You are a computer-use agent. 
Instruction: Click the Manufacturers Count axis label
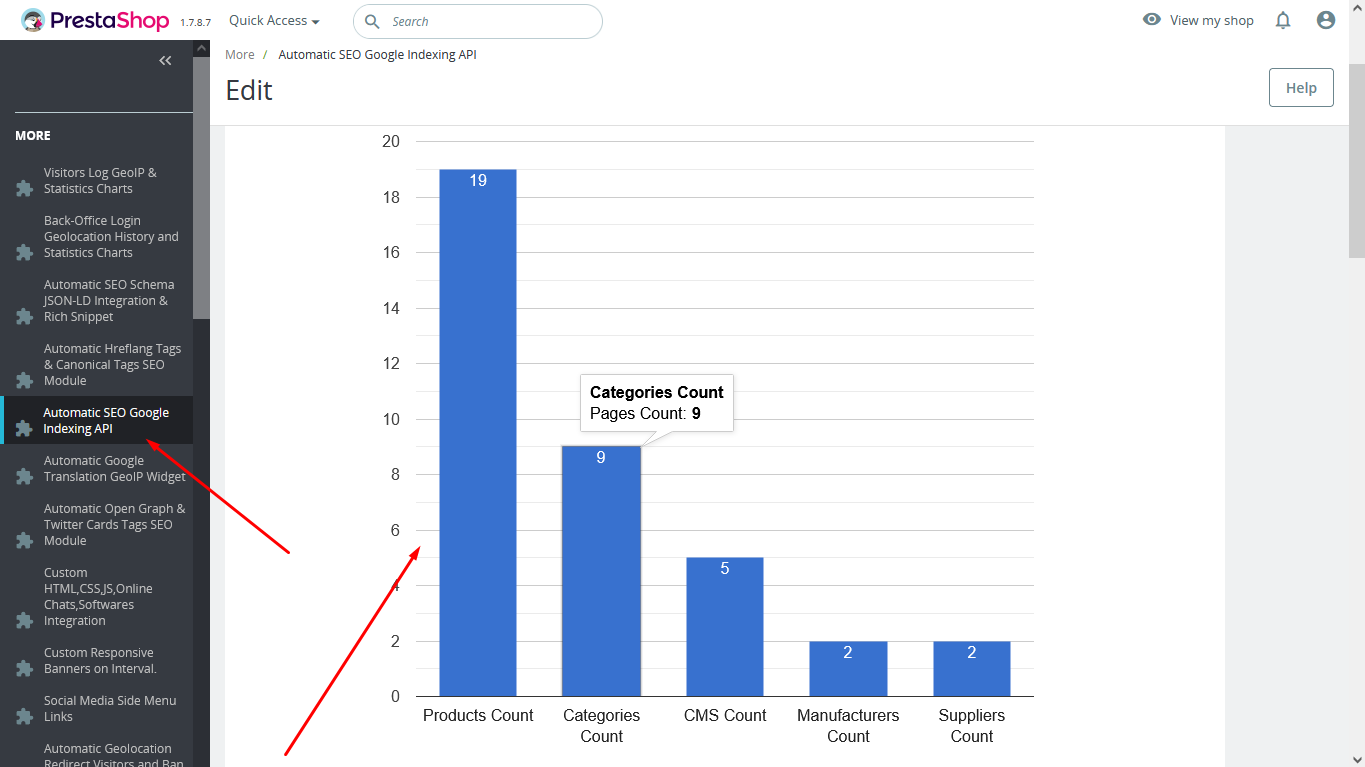click(x=848, y=726)
